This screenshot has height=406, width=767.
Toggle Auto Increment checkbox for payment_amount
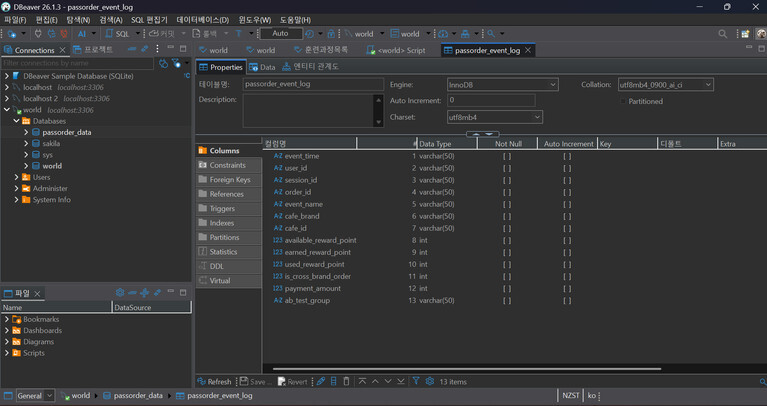click(x=567, y=289)
